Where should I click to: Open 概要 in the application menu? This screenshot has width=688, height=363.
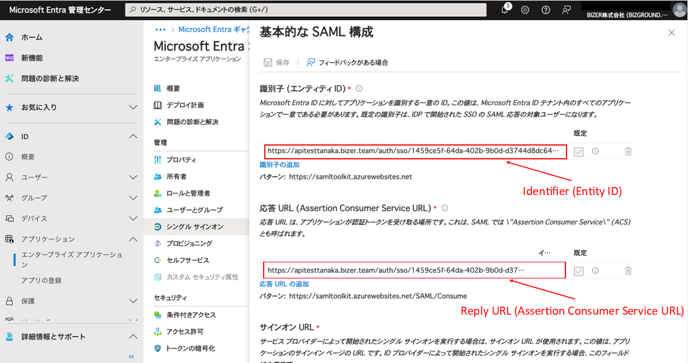[173, 89]
